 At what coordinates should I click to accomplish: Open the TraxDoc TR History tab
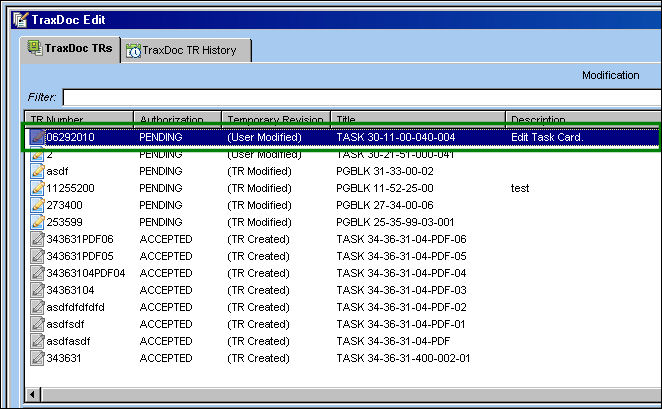pos(186,51)
